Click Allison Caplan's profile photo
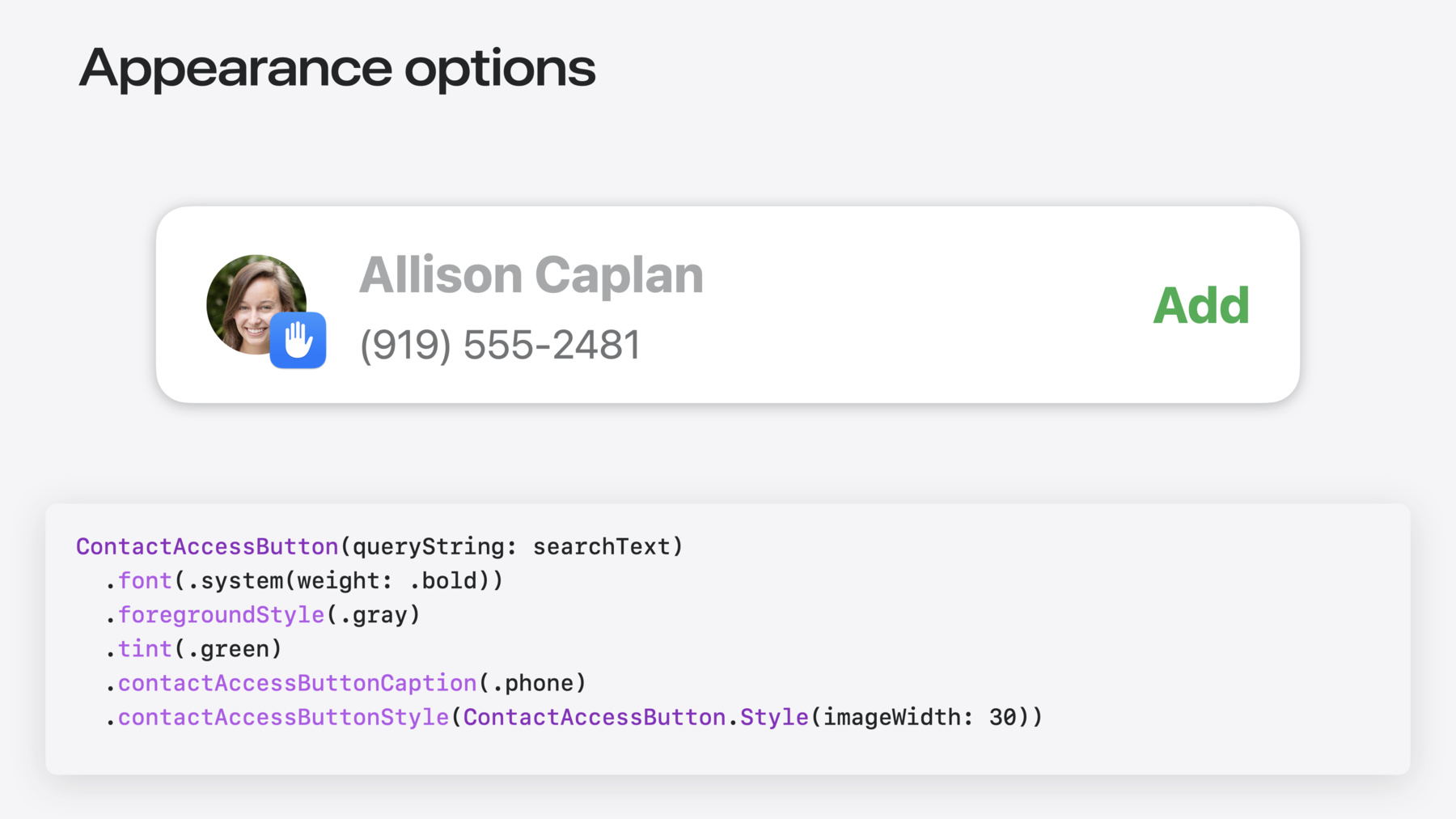Screen dimensions: 1456x819 256,304
